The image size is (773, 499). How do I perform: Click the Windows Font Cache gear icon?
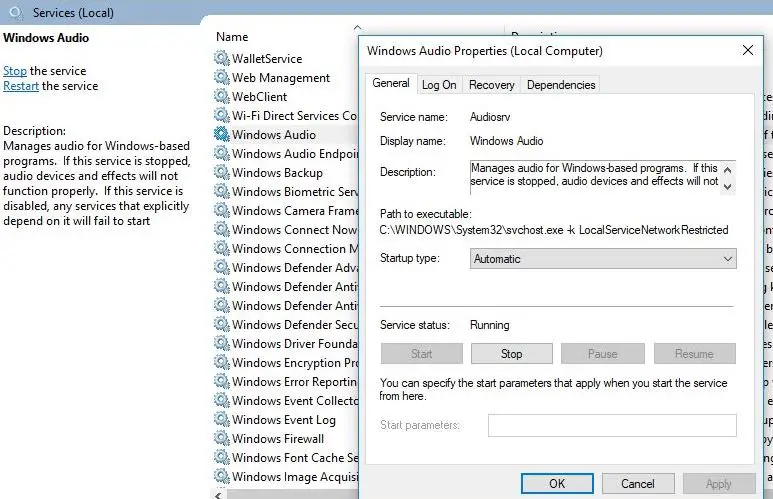point(222,457)
